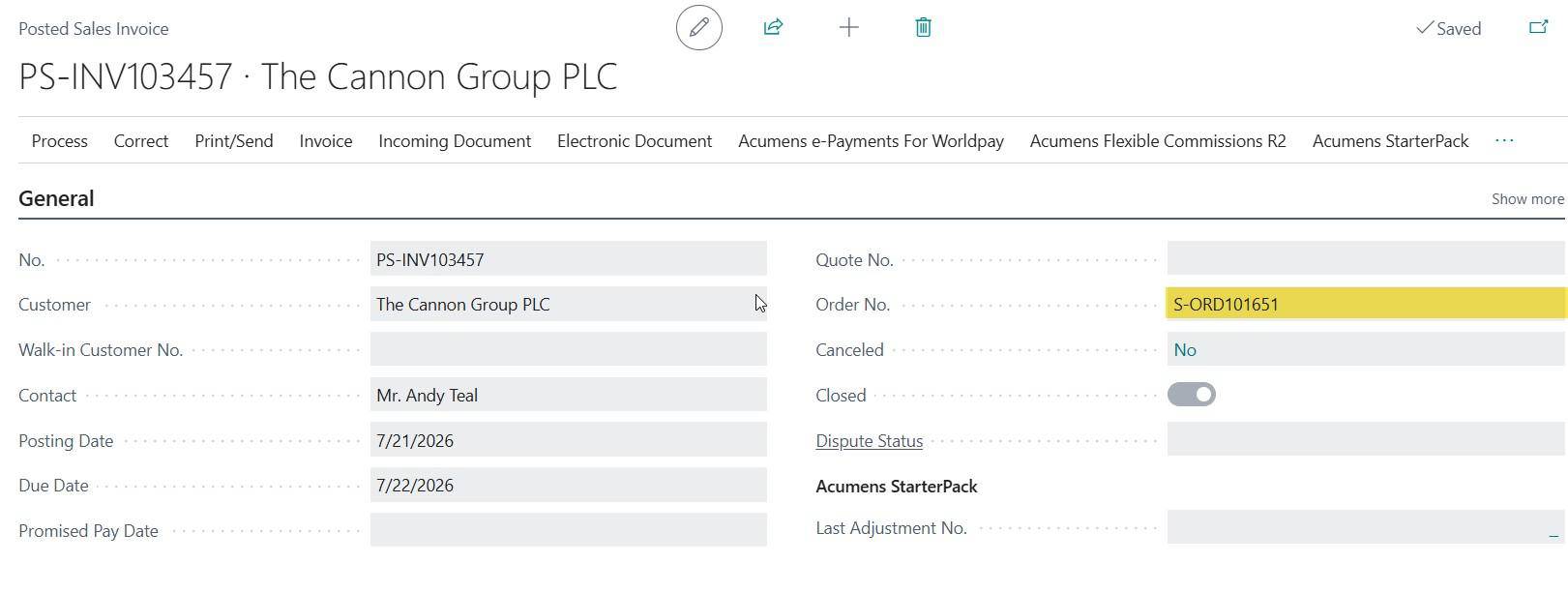Click the plus new-record icon
Screen dimensions: 1568x593
tap(848, 27)
